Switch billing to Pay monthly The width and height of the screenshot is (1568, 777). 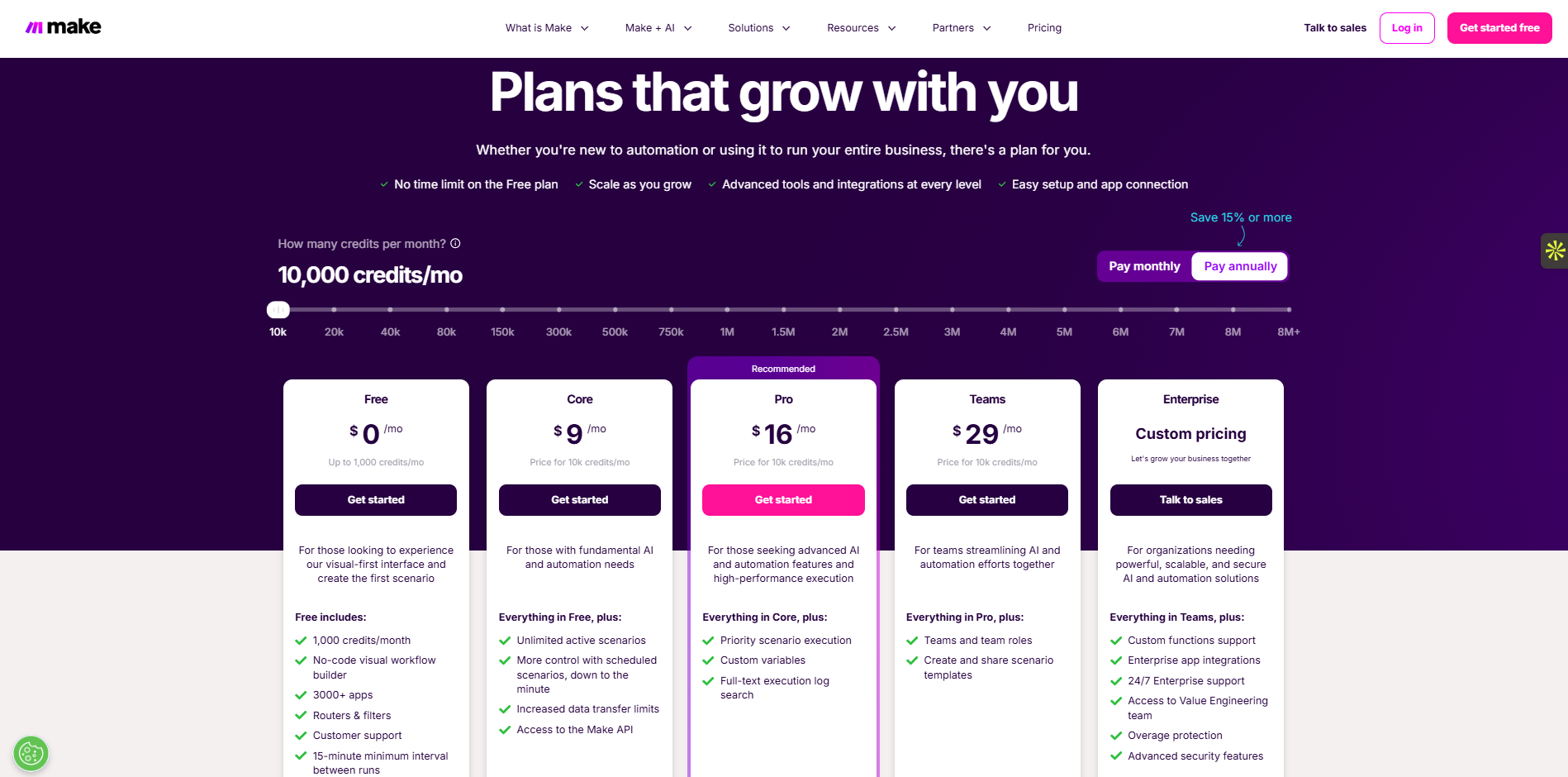(1145, 265)
